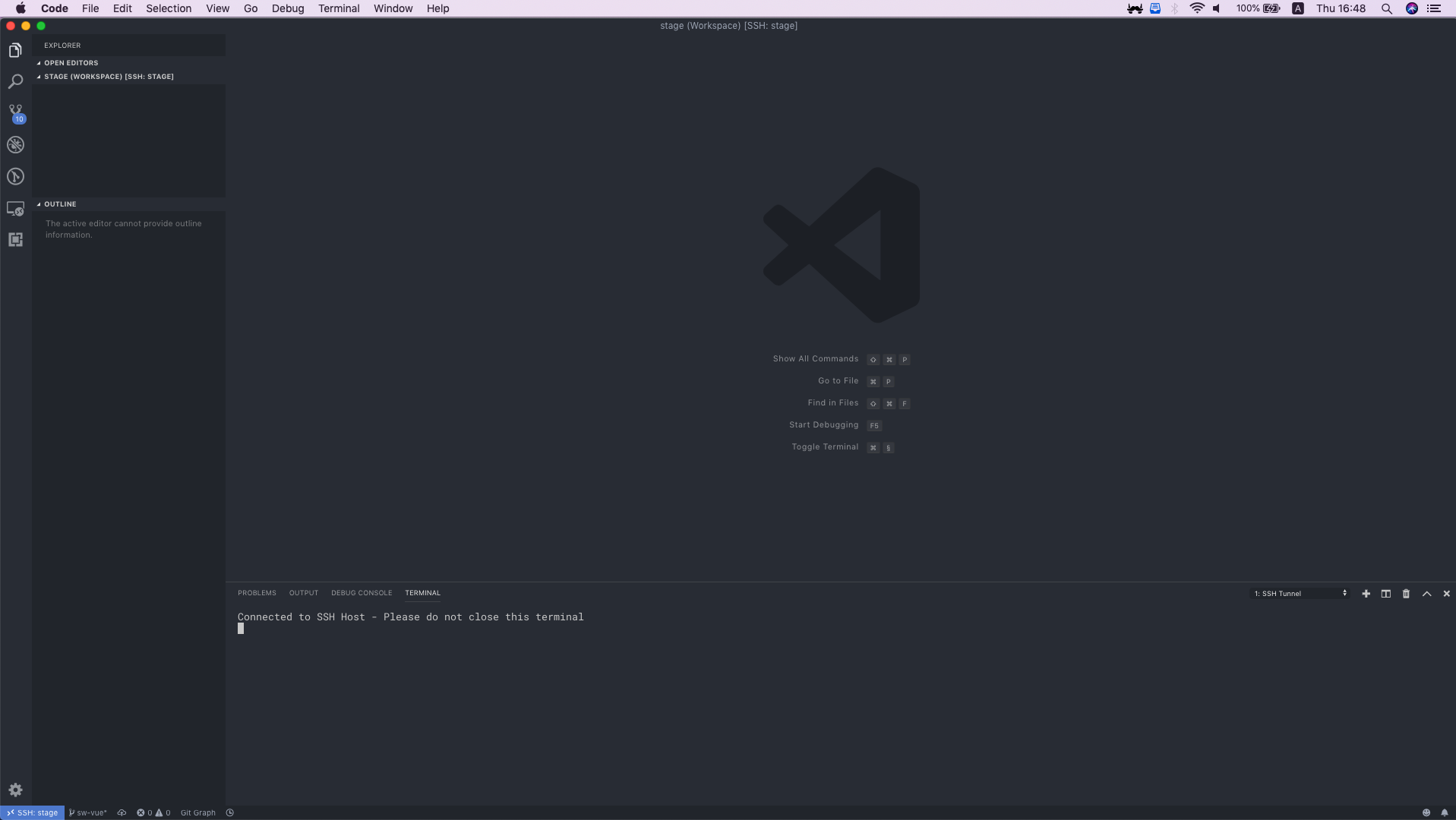Viewport: 1456px width, 820px height.
Task: Click the terminal line 'Connected to SSH Host'
Action: 410,617
